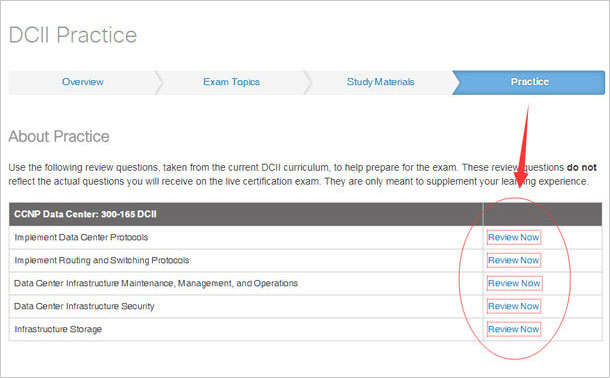Viewport: 610px width, 378px height.
Task: Click the 'Infrastructure Storage' row text
Action: pos(58,329)
